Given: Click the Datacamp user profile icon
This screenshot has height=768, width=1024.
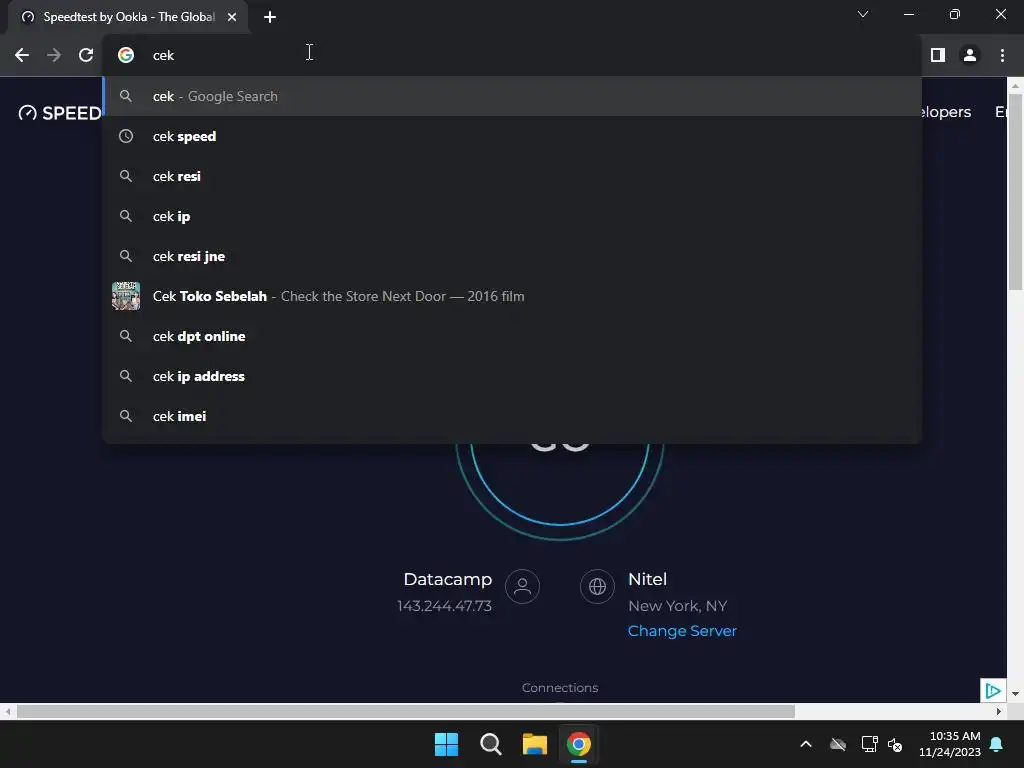Looking at the screenshot, I should (522, 586).
